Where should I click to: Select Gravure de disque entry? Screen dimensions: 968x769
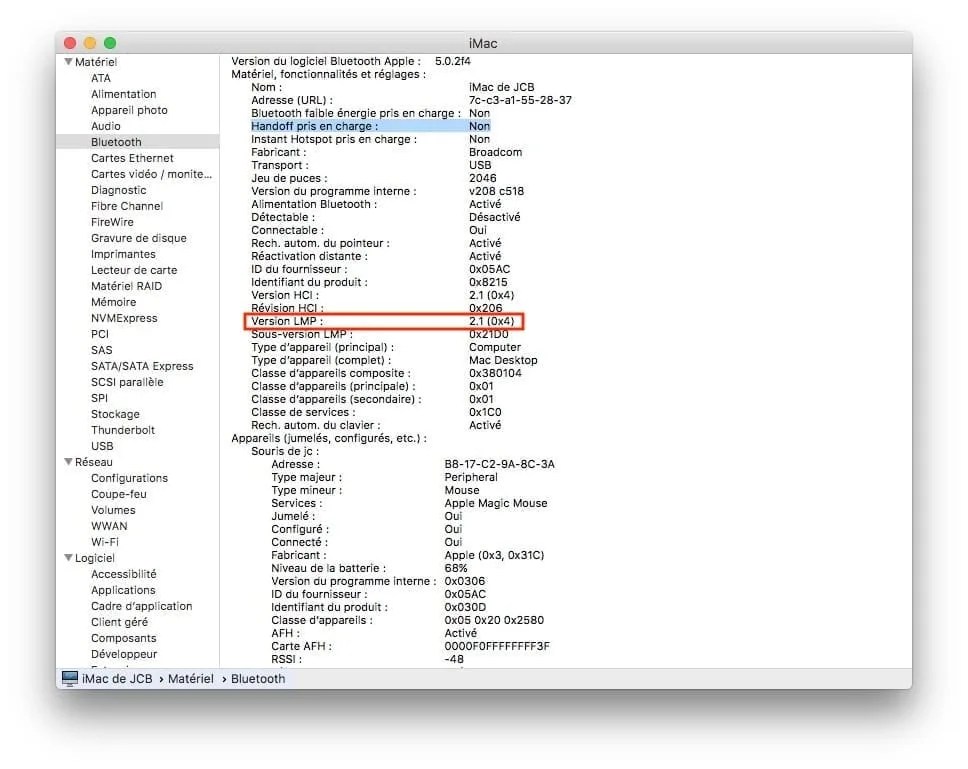point(138,238)
